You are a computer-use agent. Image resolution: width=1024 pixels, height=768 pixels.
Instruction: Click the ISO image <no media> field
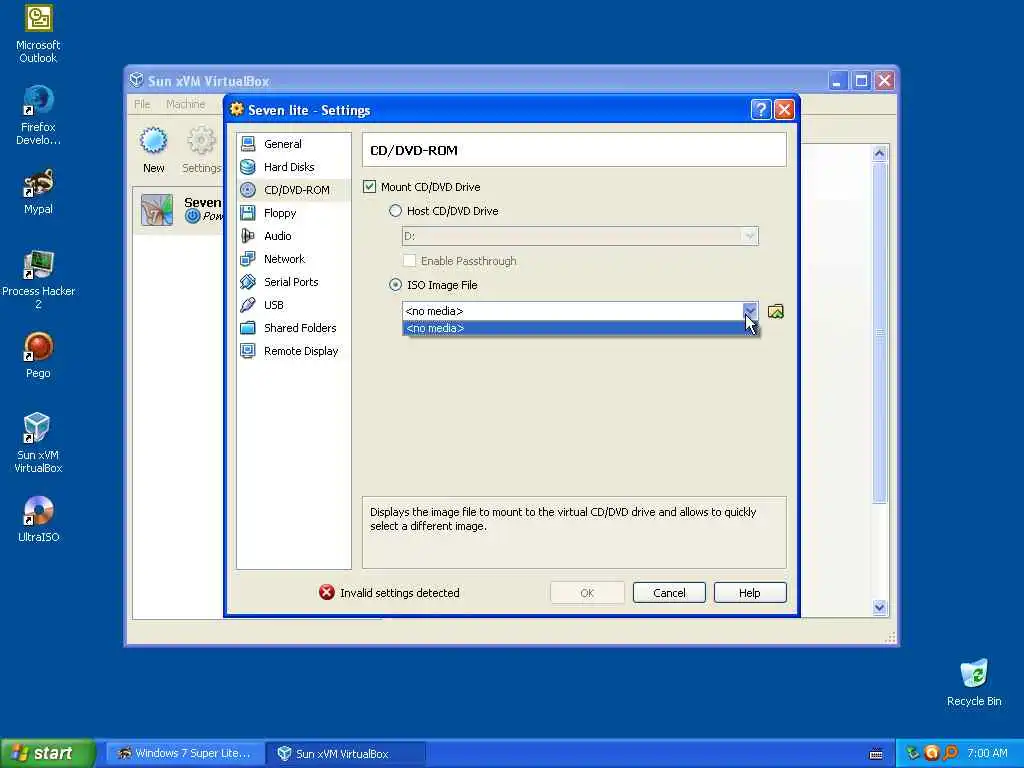573,311
